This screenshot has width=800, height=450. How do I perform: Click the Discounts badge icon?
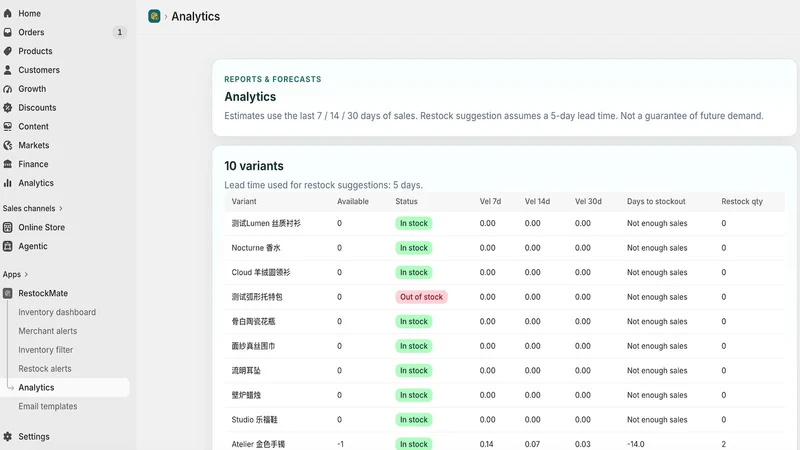[8, 108]
